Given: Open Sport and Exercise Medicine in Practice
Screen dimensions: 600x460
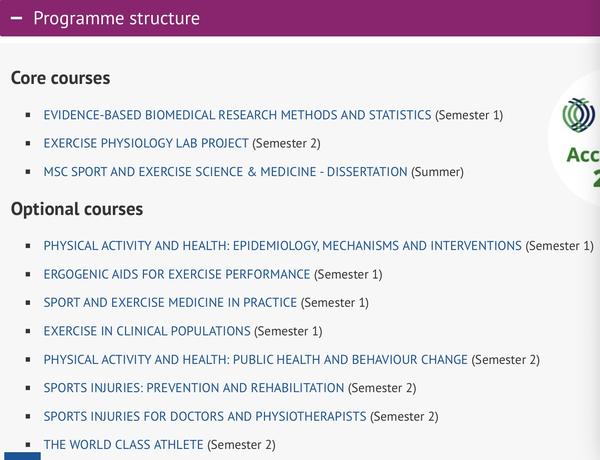Looking at the screenshot, I should tap(170, 302).
